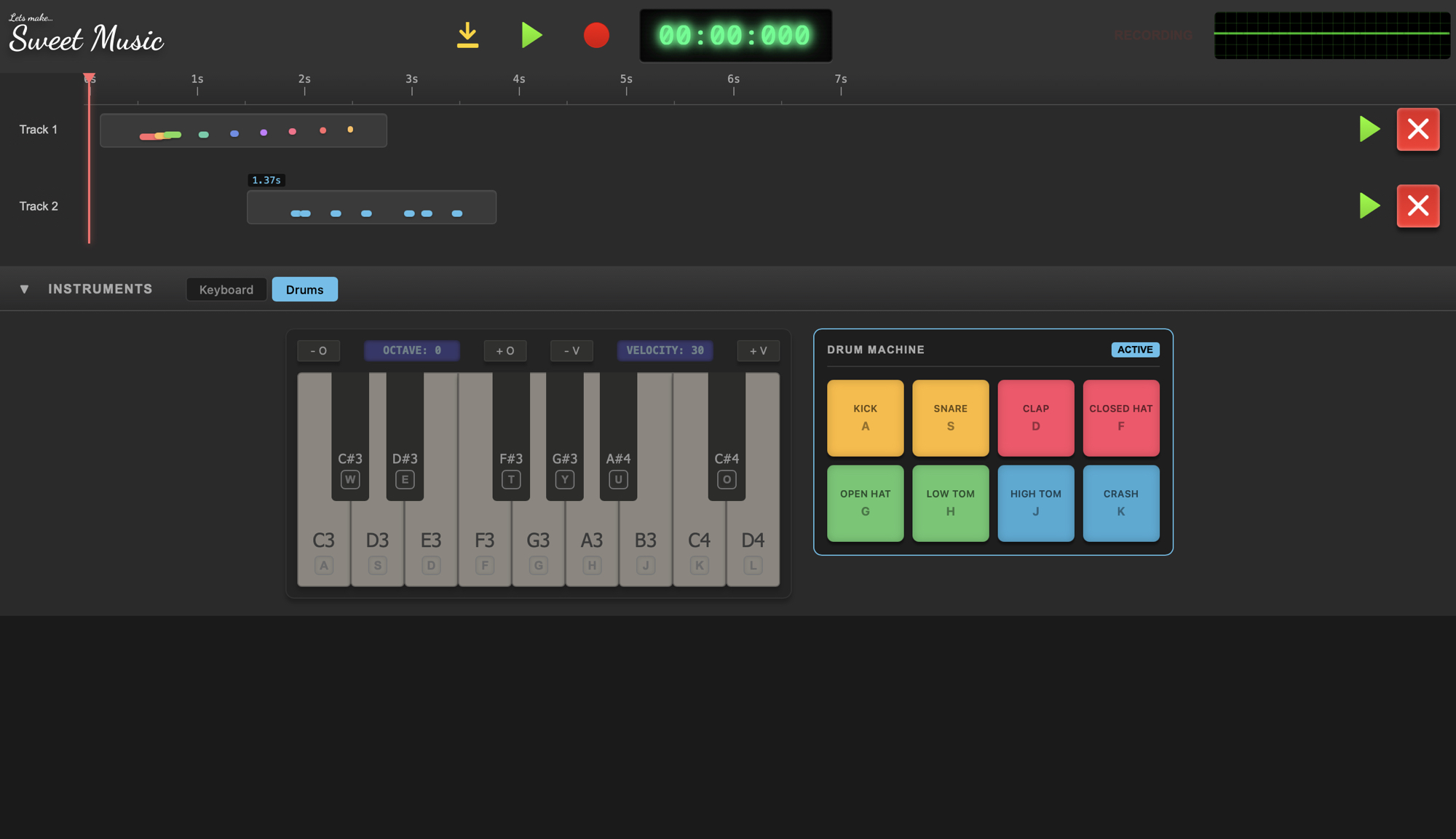Select the Drums tab
Viewport: 1456px width, 839px height.
pos(304,289)
